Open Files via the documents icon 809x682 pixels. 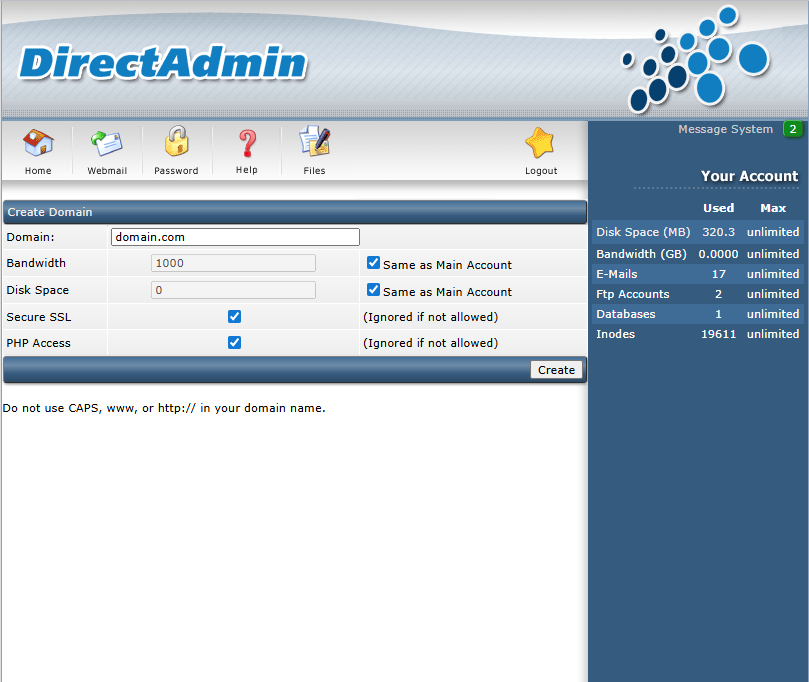pos(314,141)
